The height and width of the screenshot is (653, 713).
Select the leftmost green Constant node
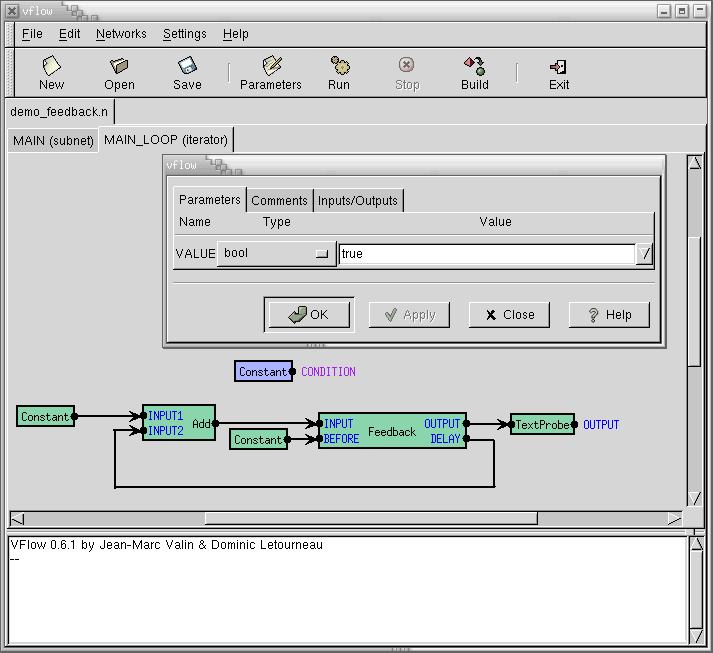pos(45,417)
